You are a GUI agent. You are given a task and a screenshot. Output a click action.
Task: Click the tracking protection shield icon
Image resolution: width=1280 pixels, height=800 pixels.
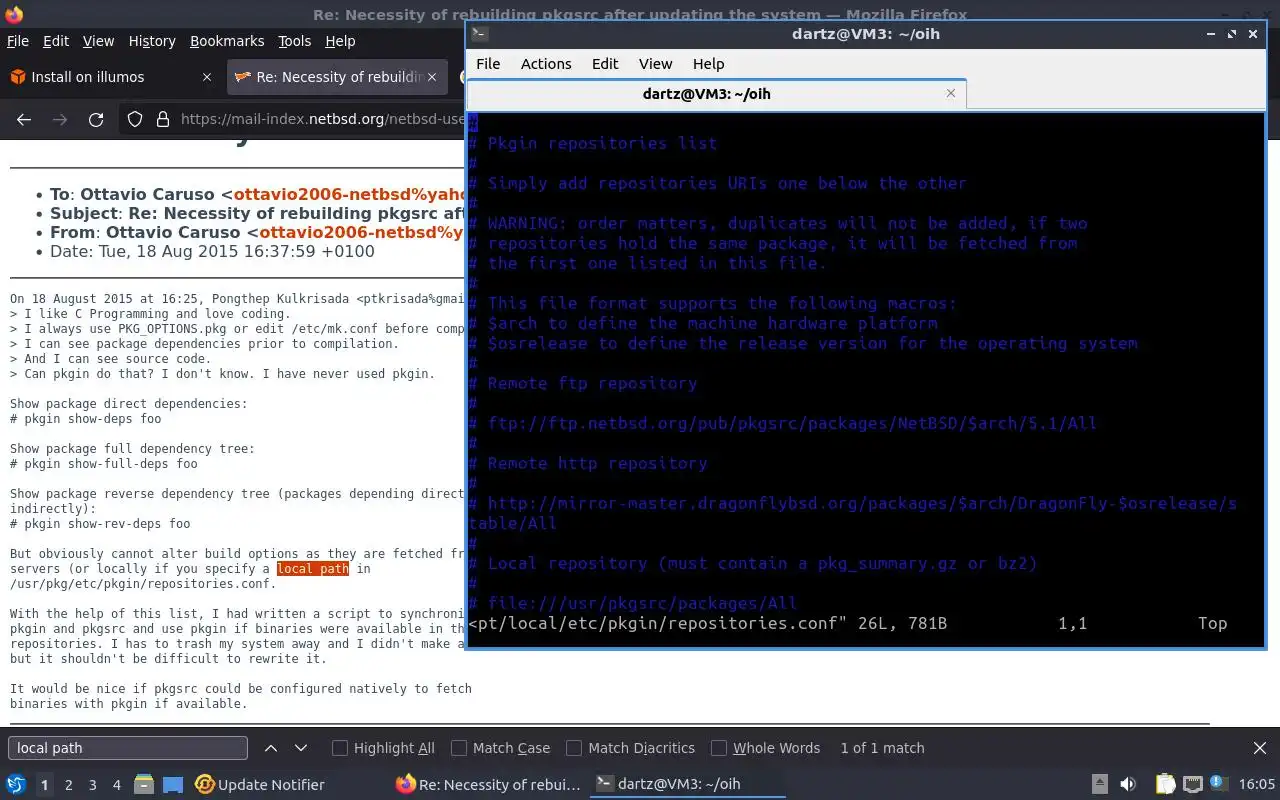coord(135,119)
